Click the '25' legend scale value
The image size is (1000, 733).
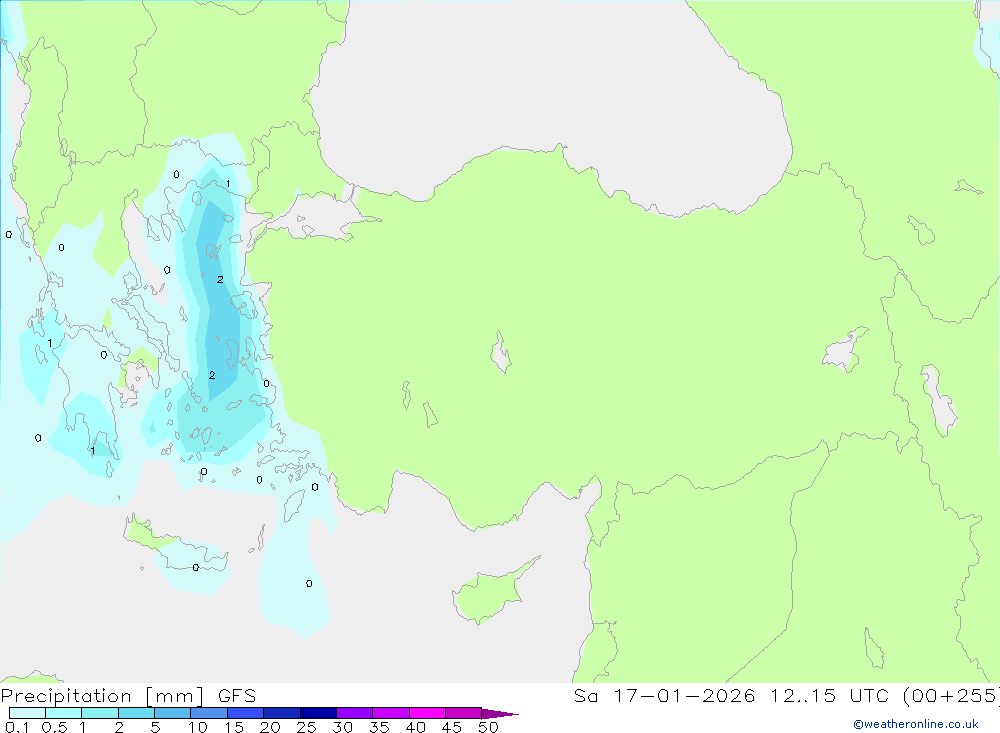(x=307, y=727)
